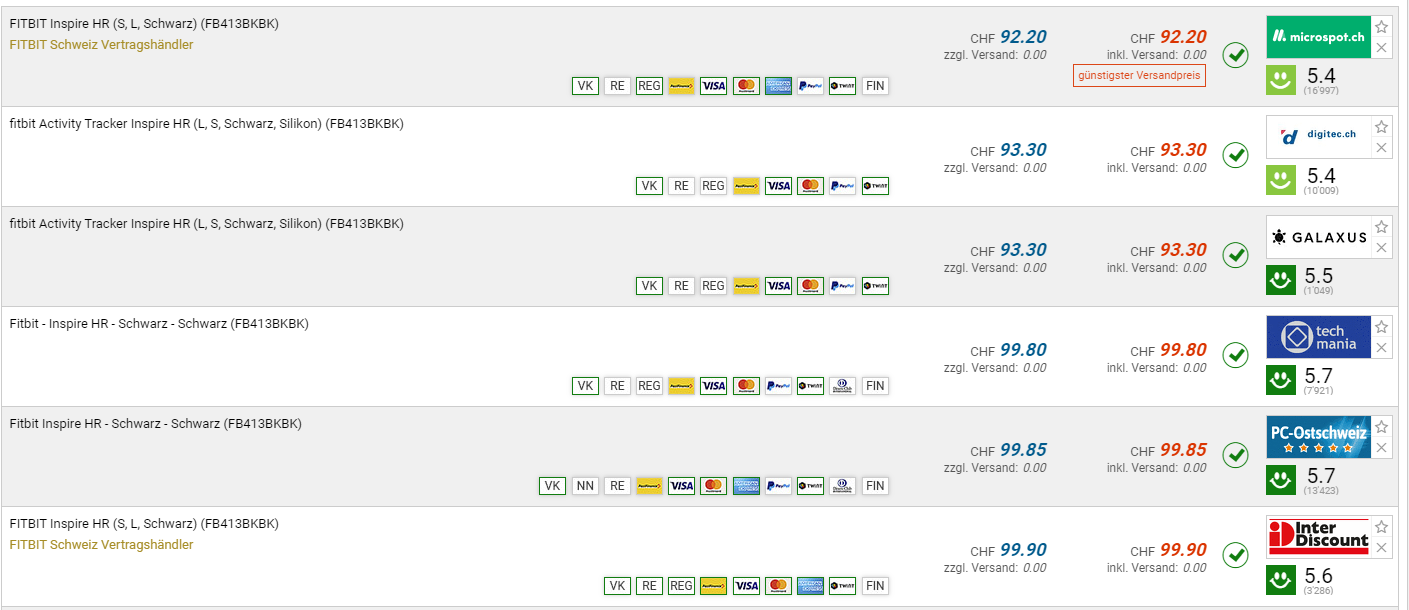Remove the digitec.ch offer with X icon

(1381, 148)
